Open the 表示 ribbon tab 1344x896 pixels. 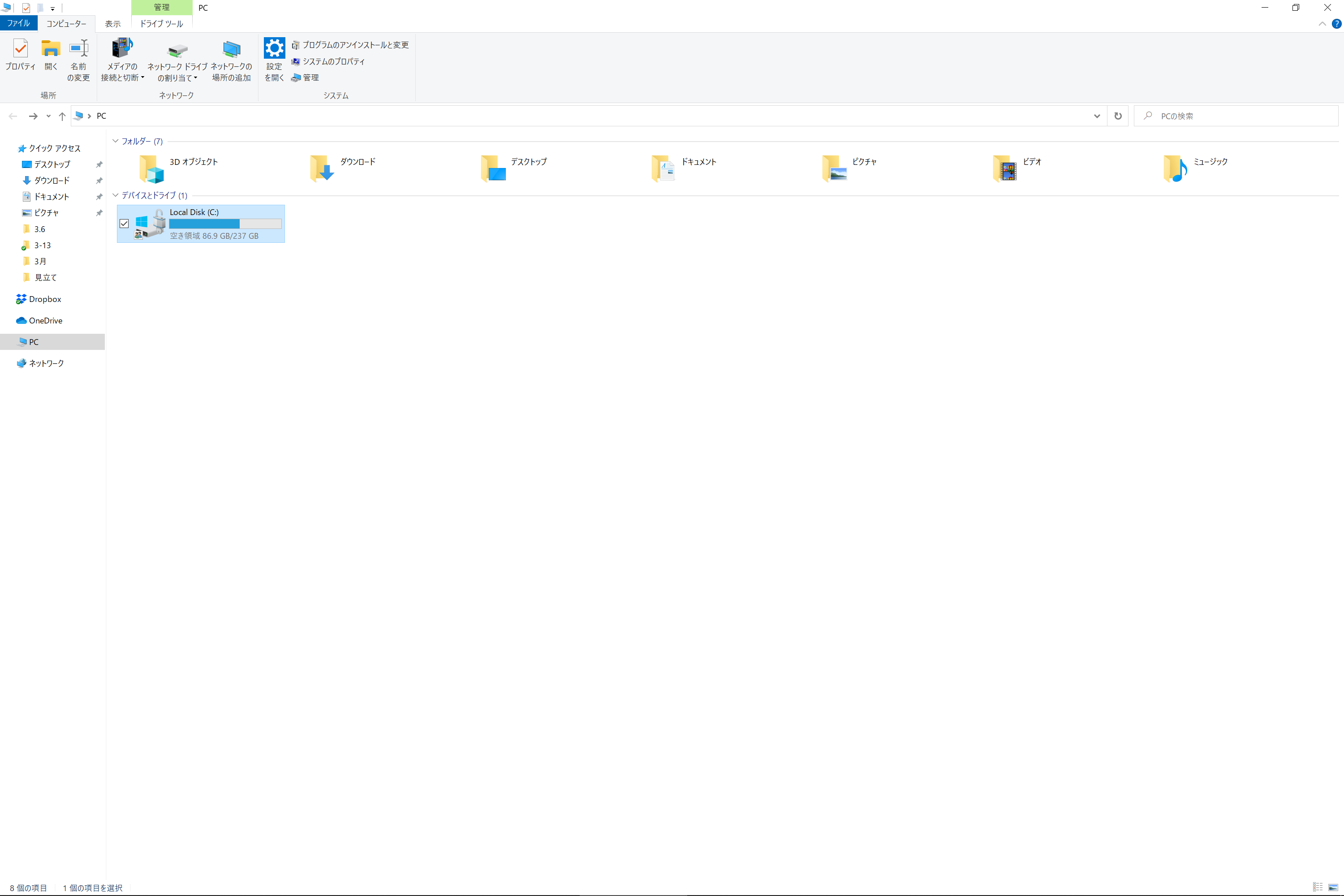pos(112,23)
